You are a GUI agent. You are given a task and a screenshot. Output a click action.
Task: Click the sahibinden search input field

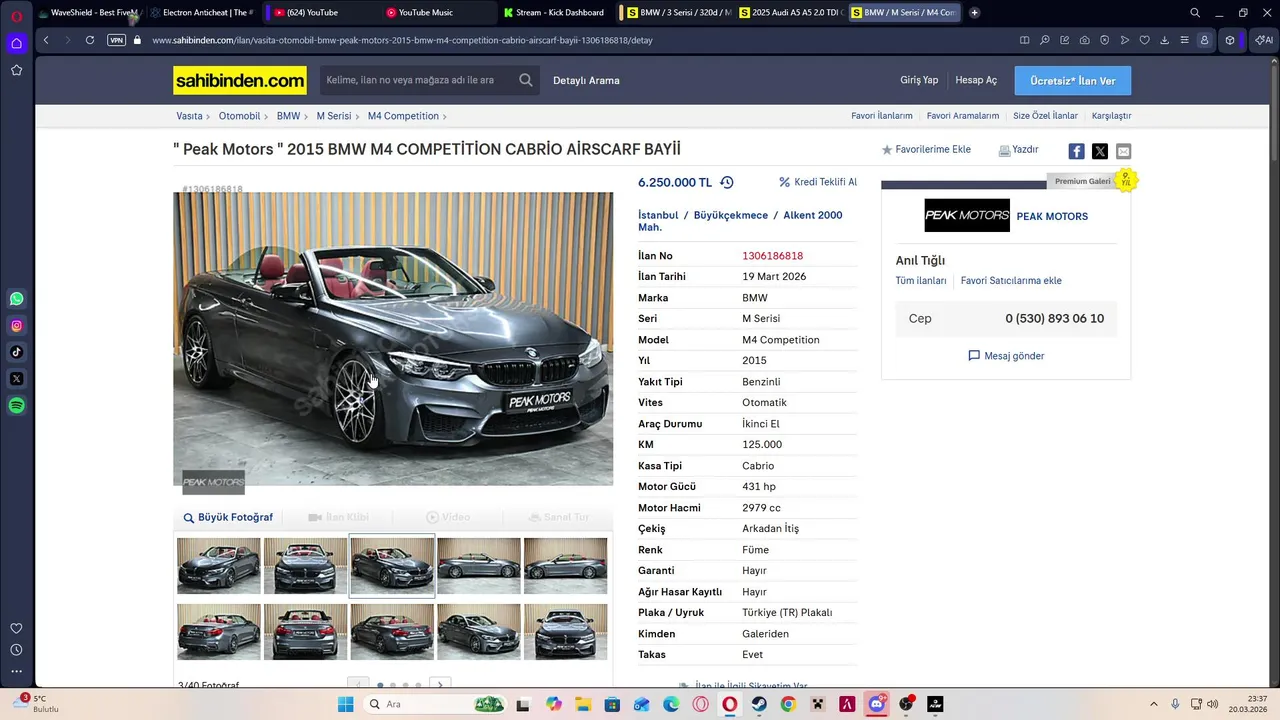[x=418, y=80]
